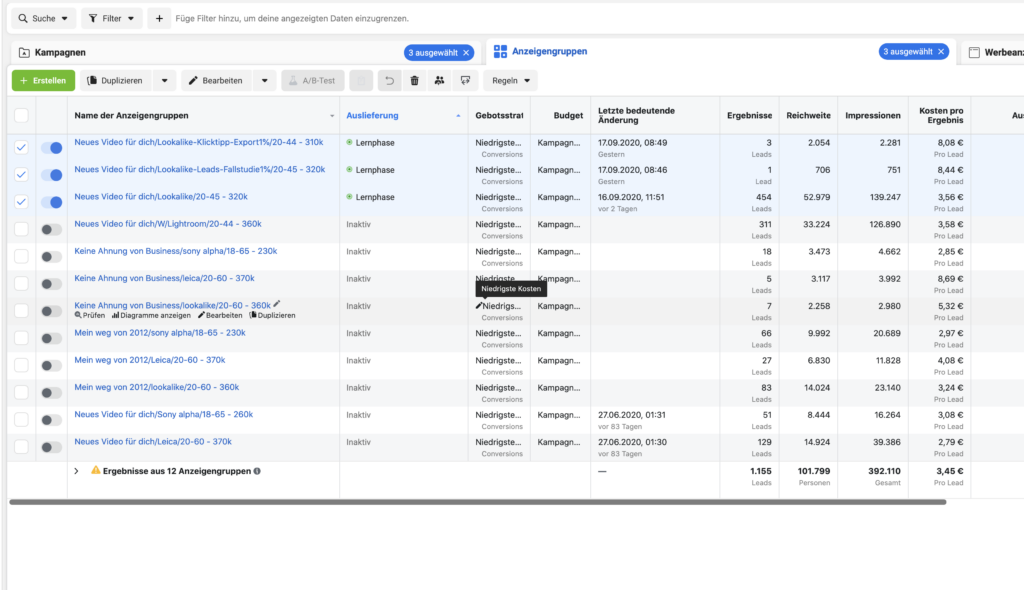Click the trash delete icon in toolbar

pyautogui.click(x=414, y=80)
